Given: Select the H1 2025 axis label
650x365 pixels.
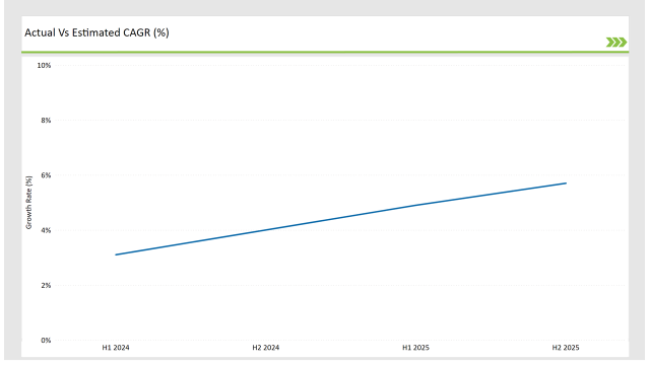Looking at the screenshot, I should [x=416, y=348].
